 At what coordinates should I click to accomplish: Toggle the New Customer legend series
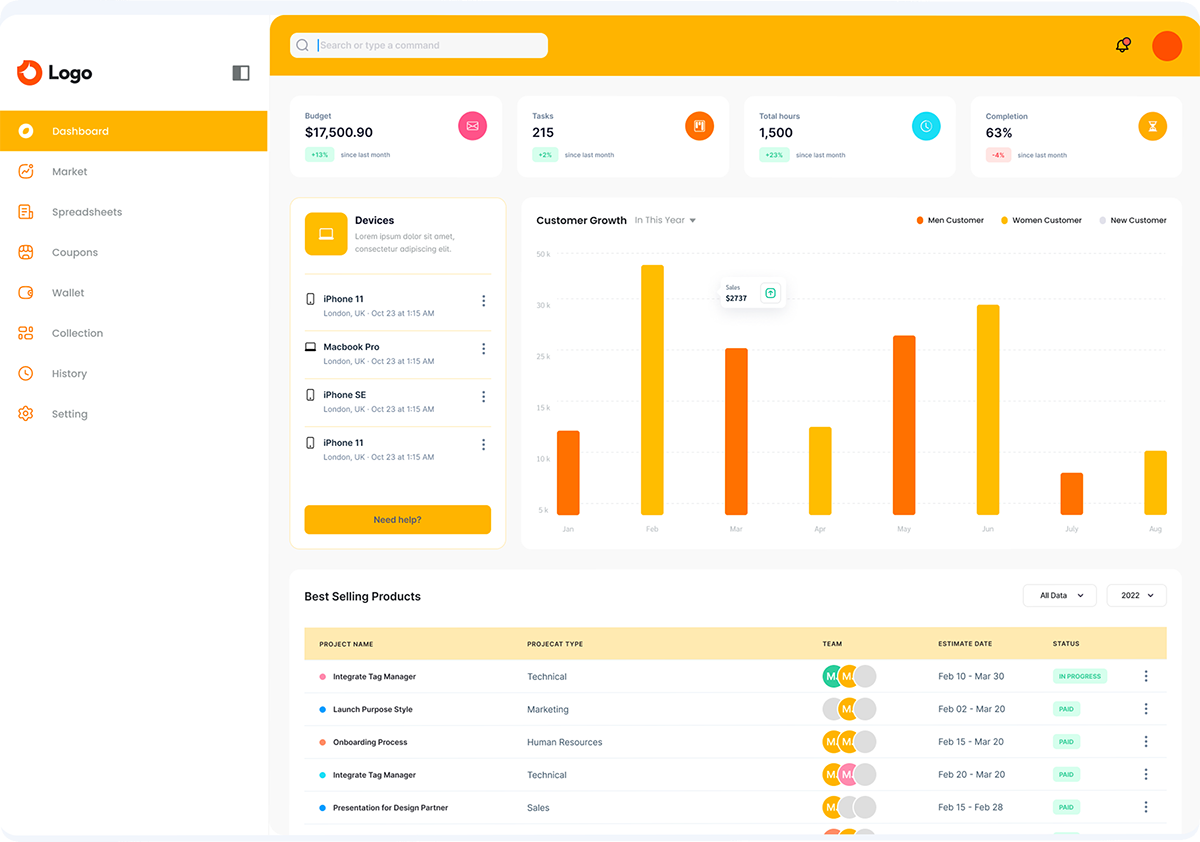pos(1133,220)
